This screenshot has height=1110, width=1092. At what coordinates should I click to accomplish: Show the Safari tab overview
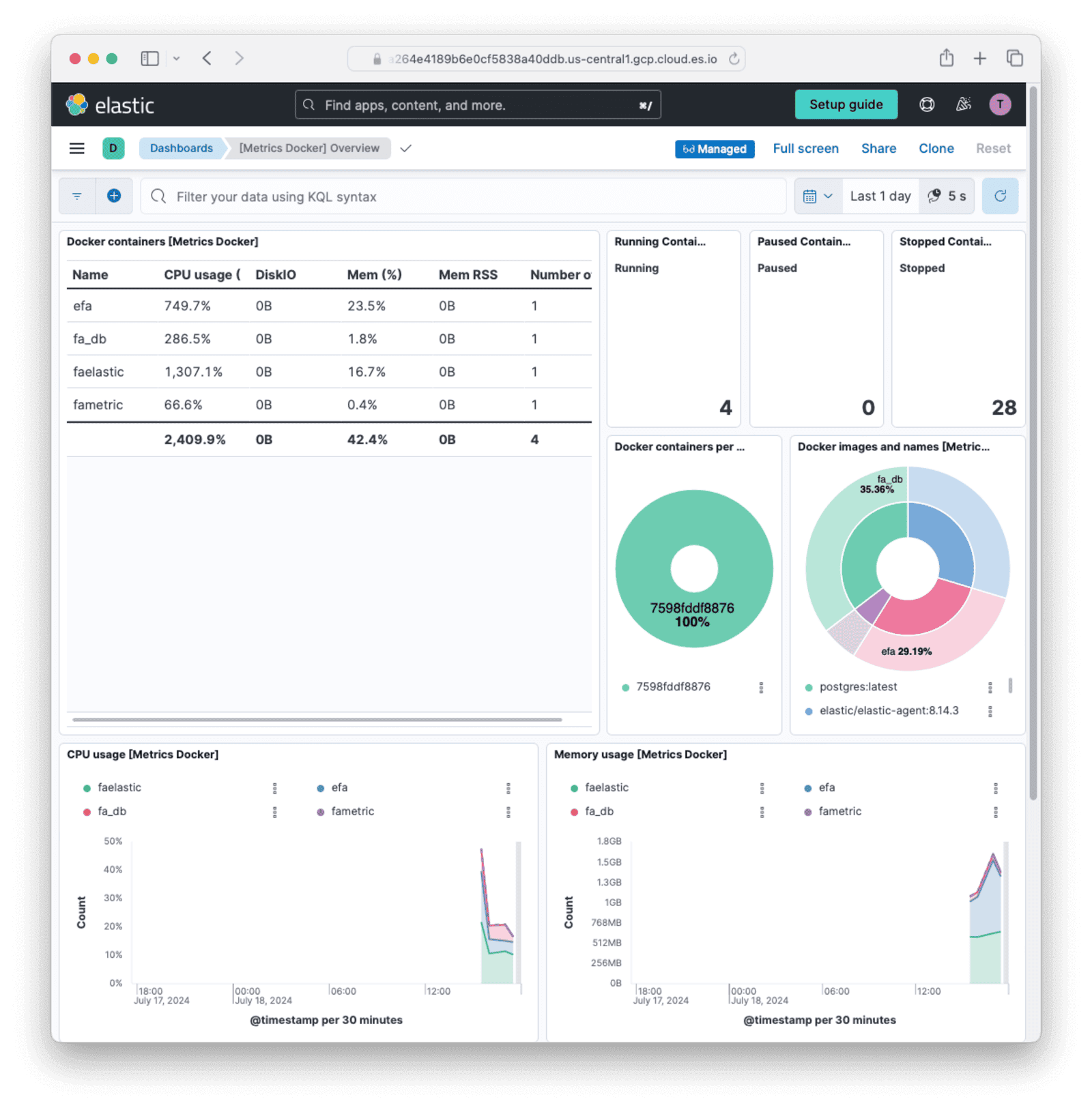pyautogui.click(x=1015, y=59)
